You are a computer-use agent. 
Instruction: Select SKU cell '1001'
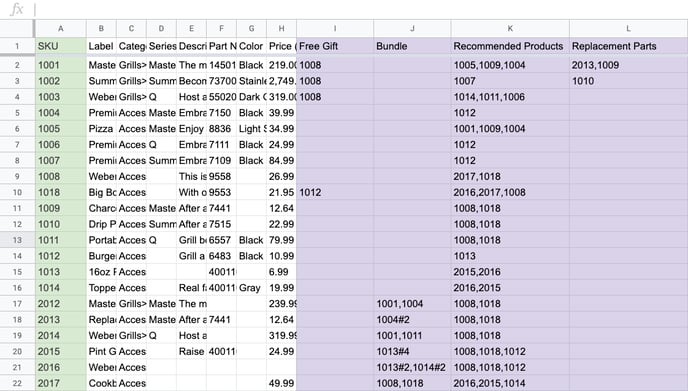[61, 65]
